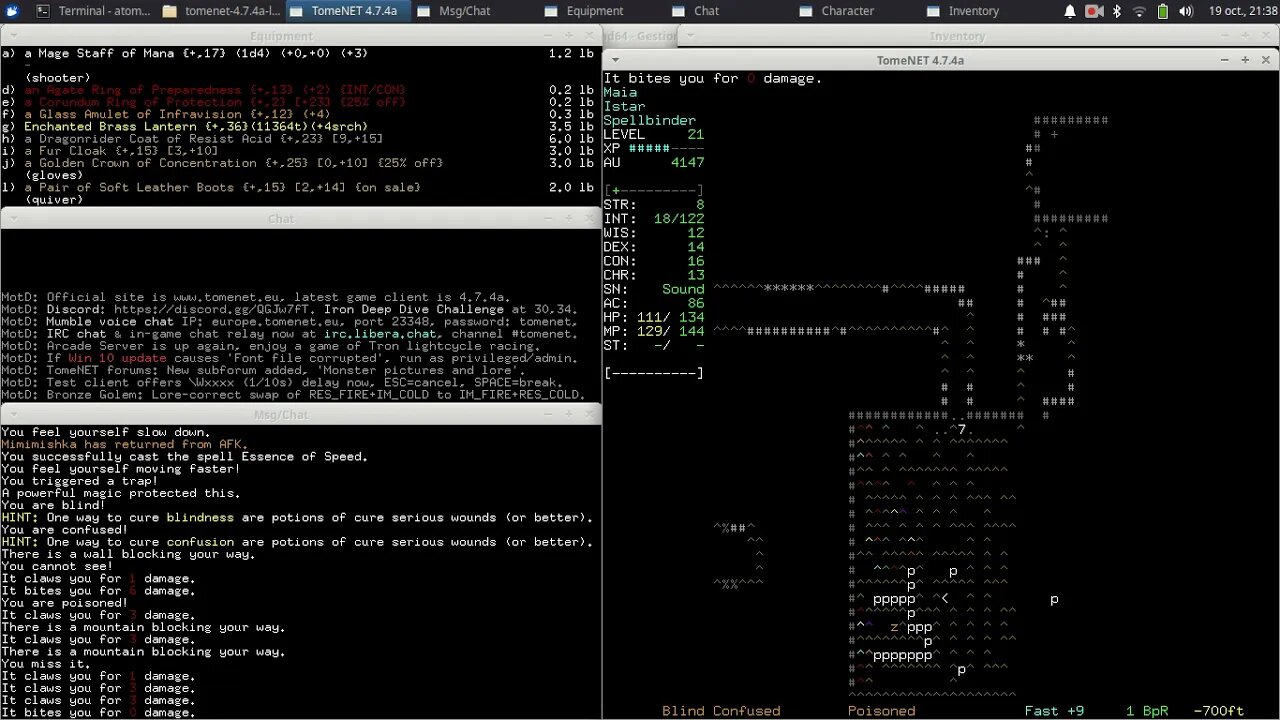Open the notifications bell icon
The height and width of the screenshot is (720, 1280).
[x=1070, y=11]
